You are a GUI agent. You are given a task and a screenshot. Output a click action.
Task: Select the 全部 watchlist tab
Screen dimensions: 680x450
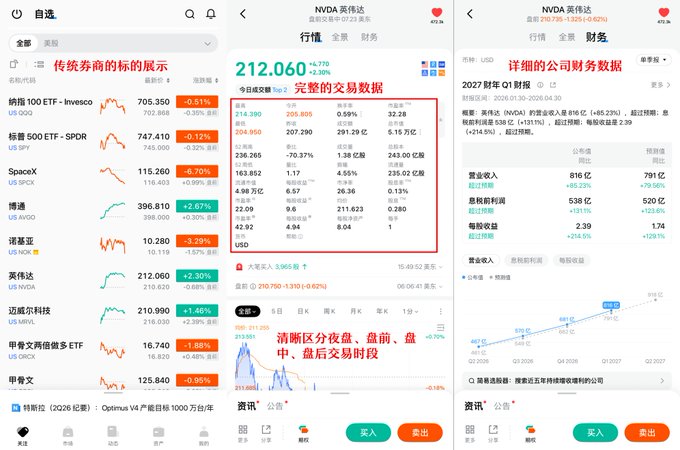23,43
